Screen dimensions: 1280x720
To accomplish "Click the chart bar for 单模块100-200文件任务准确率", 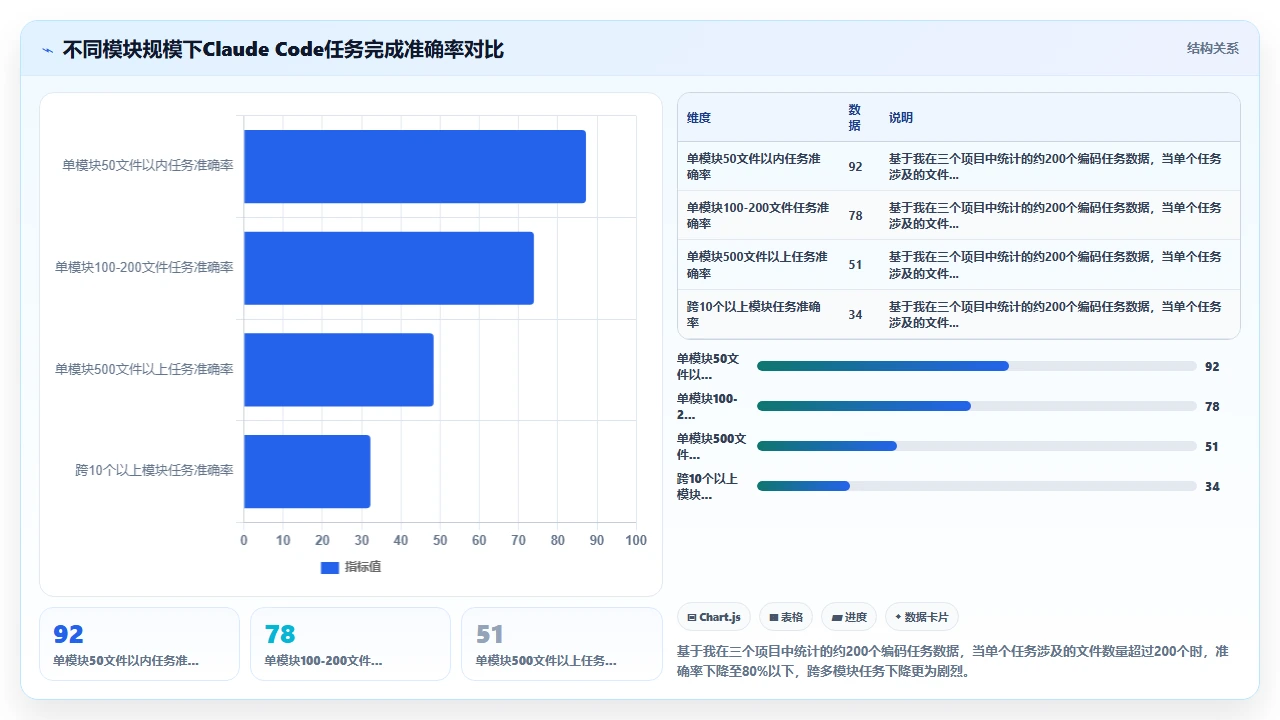I will coord(389,268).
